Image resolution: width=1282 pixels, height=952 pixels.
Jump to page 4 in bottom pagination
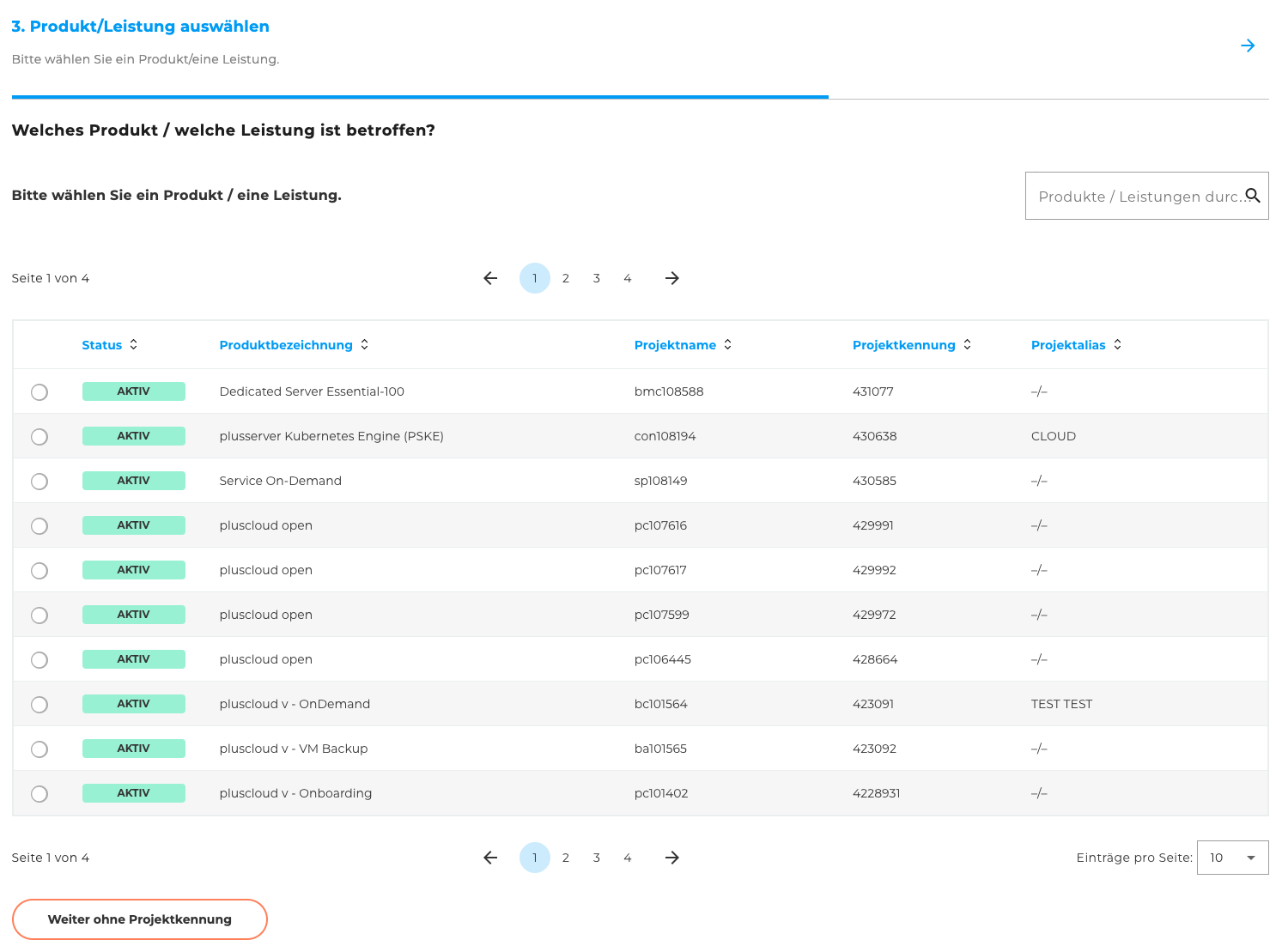click(x=628, y=858)
